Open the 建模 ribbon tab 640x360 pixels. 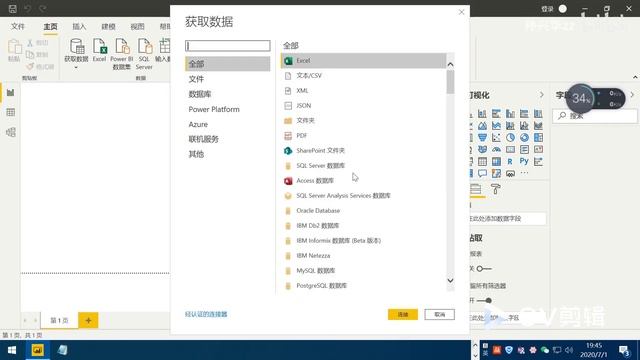(x=108, y=27)
